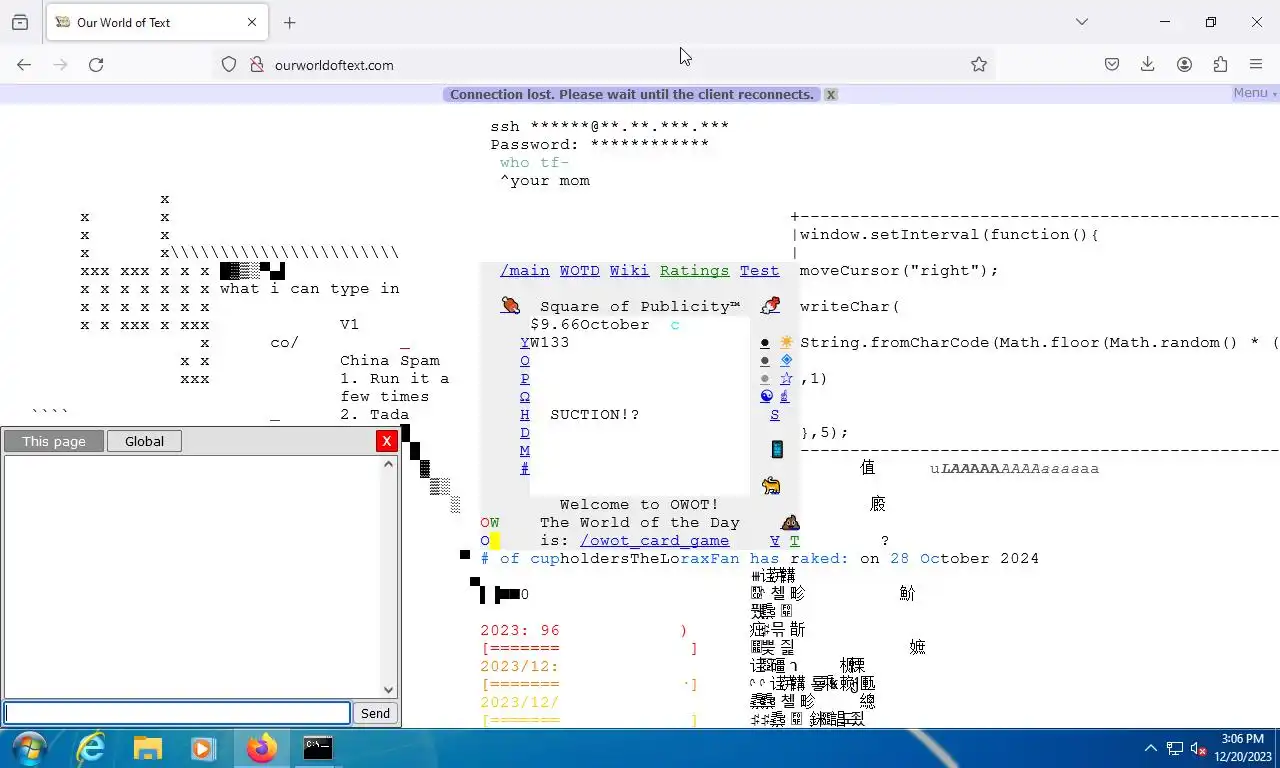The image size is (1280, 768).
Task: Switch to Global chat tab
Action: [144, 441]
